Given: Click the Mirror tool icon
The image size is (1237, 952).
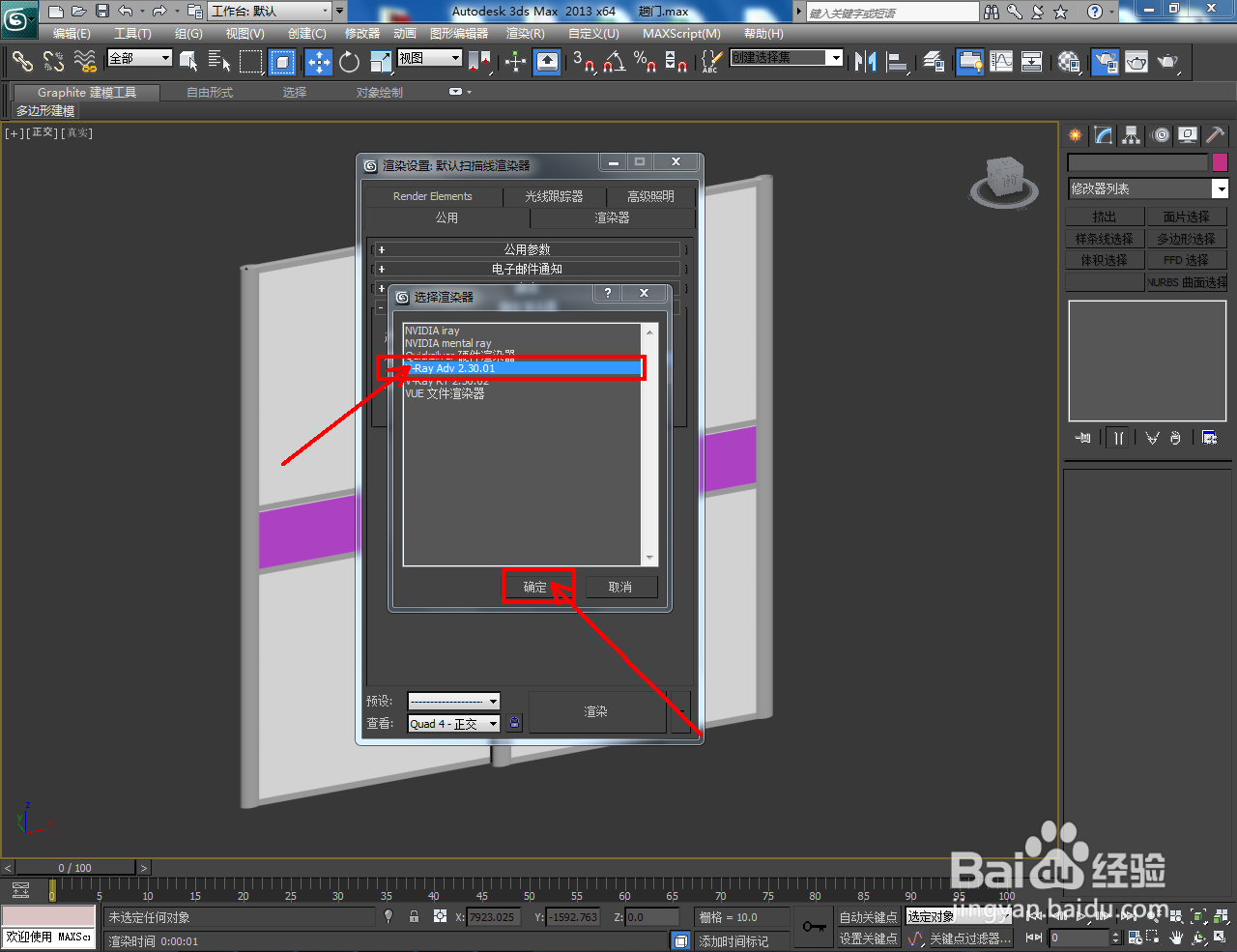Looking at the screenshot, I should pos(866,62).
